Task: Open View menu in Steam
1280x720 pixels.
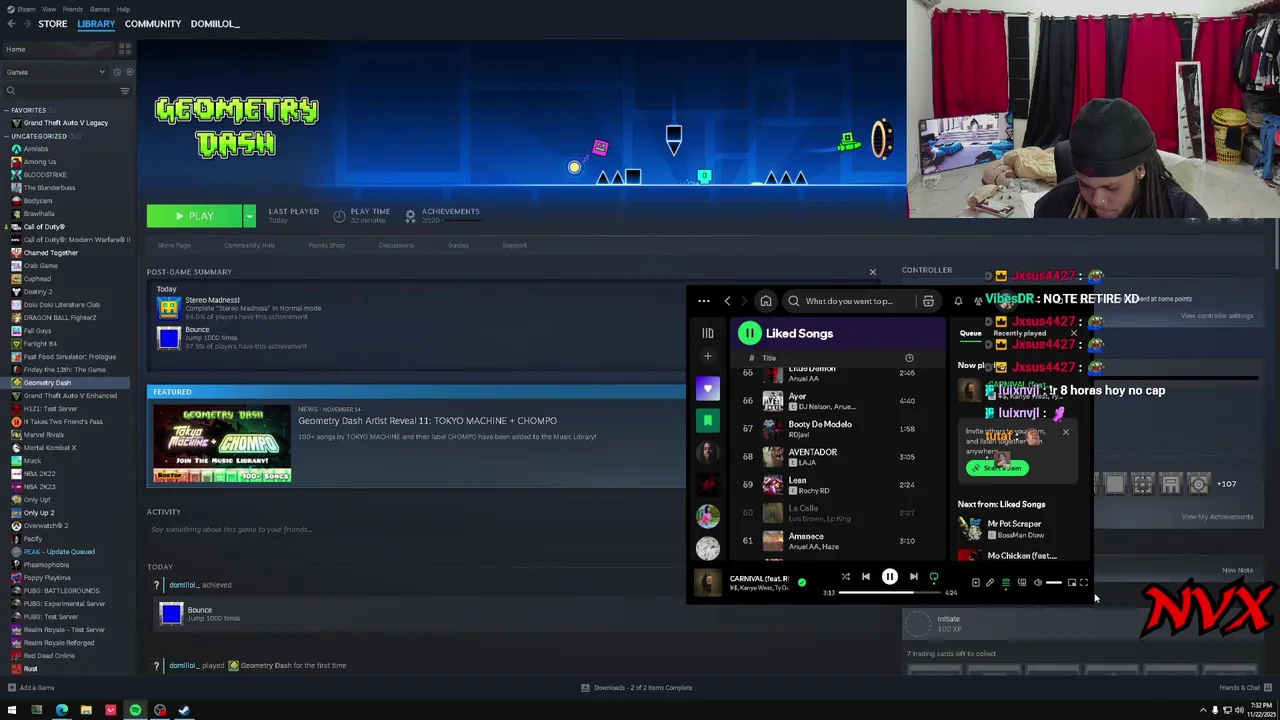Action: (49, 9)
